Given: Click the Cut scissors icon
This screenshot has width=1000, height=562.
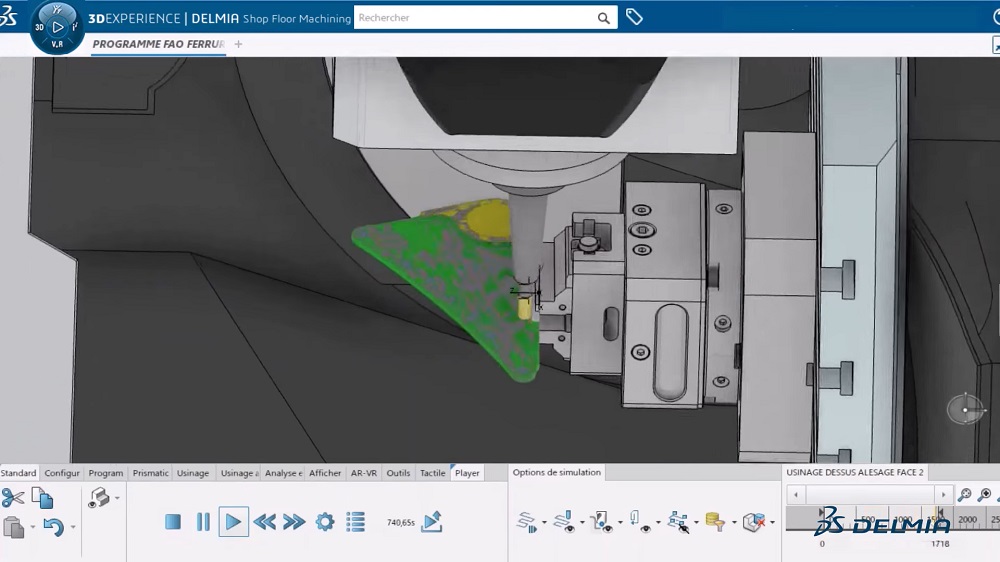Looking at the screenshot, I should [x=13, y=498].
